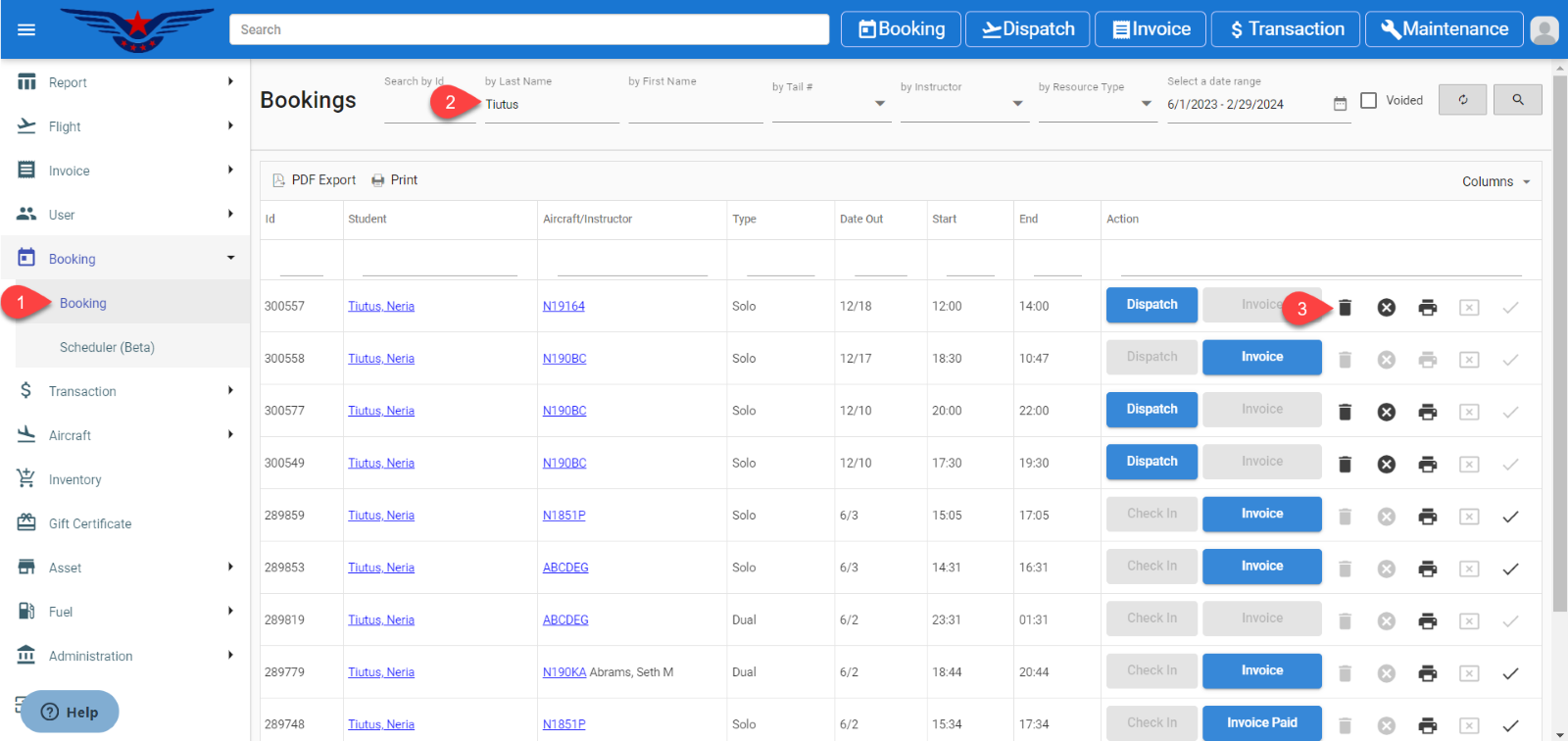Click the calendar icon in the date range field
The image size is (1568, 741).
pos(1340,104)
